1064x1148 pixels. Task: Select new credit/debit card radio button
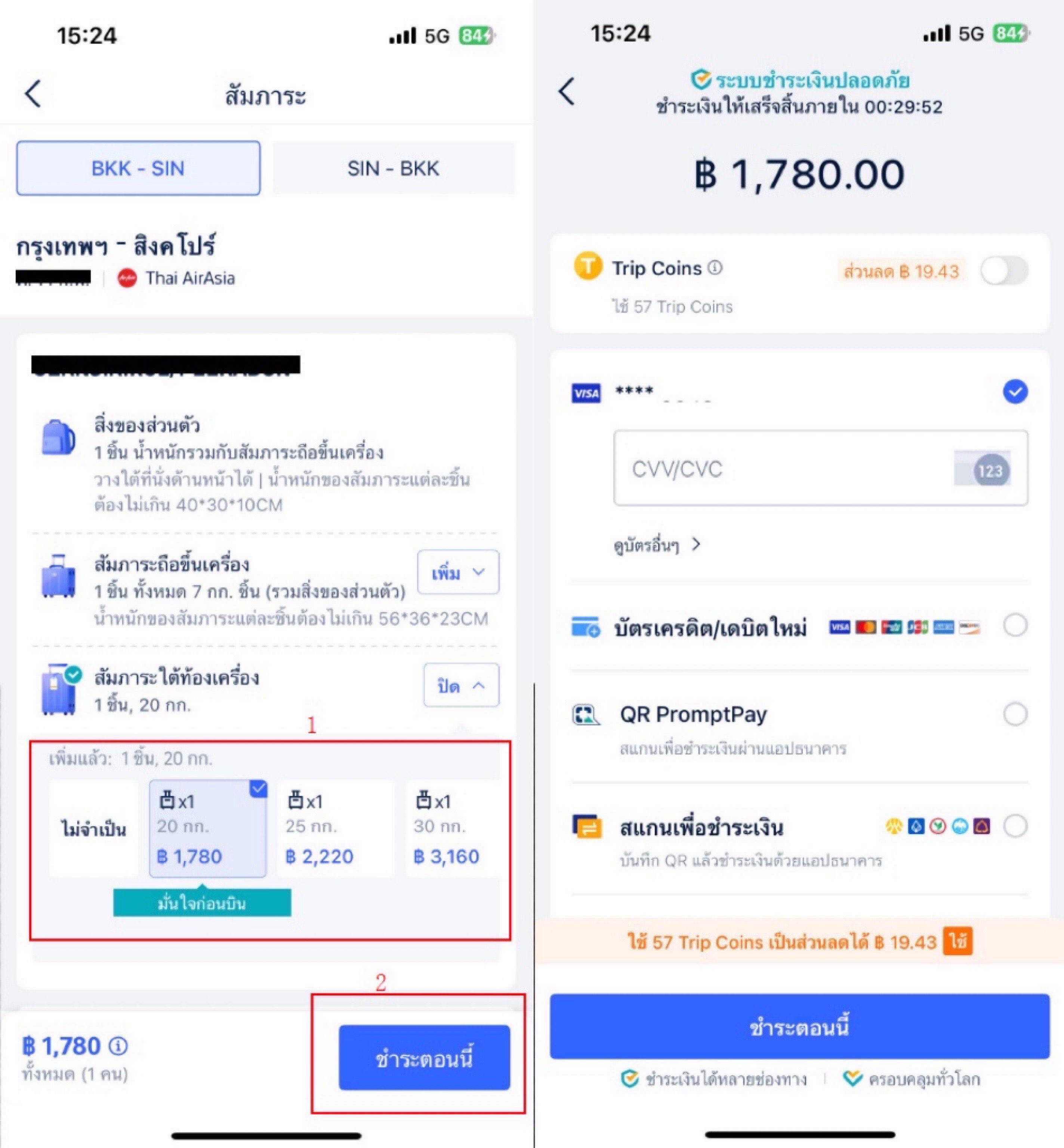[1015, 625]
